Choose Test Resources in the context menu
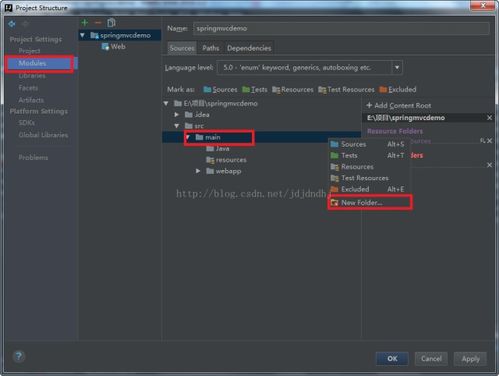 click(x=369, y=178)
